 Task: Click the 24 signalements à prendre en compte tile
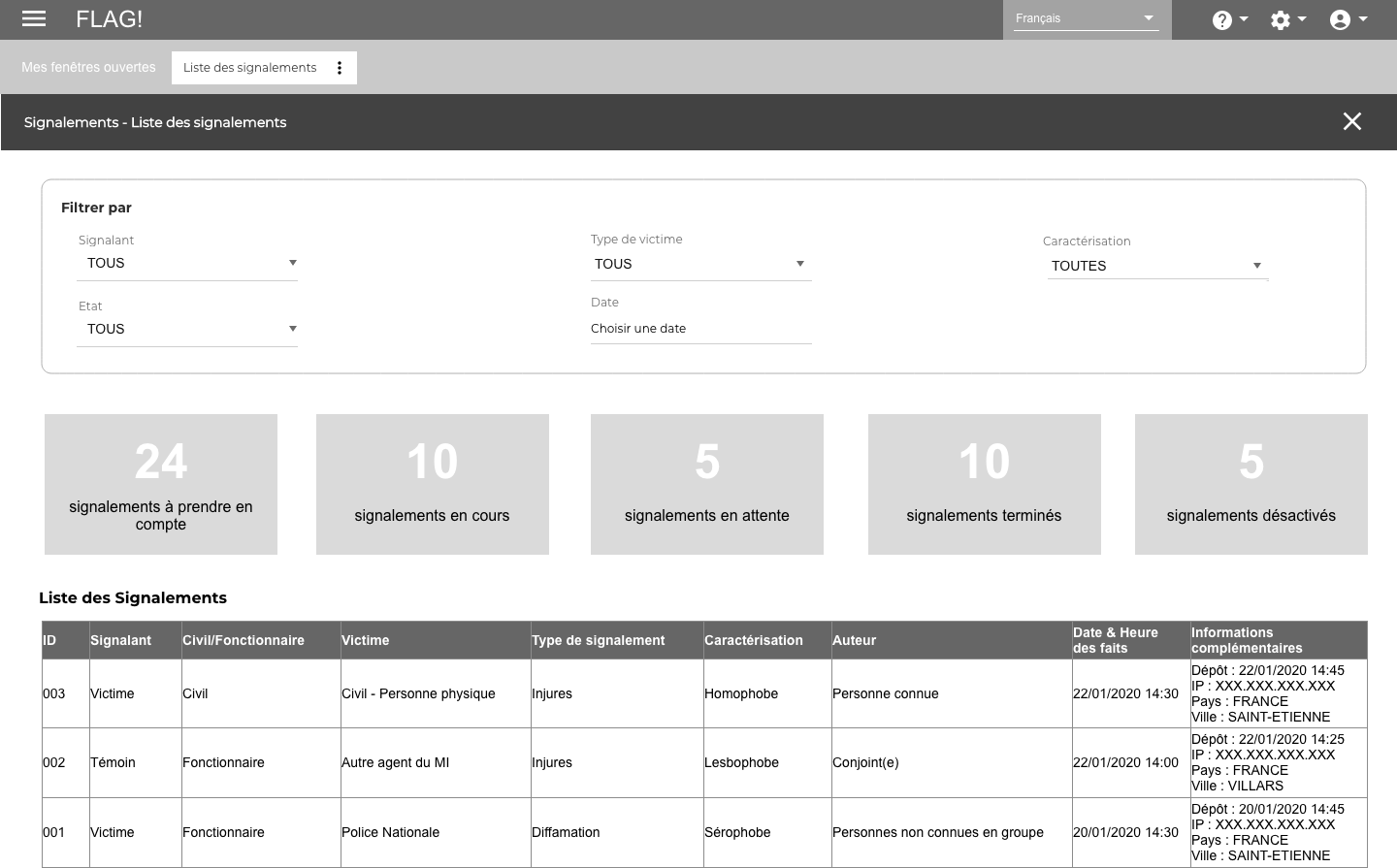coord(161,484)
